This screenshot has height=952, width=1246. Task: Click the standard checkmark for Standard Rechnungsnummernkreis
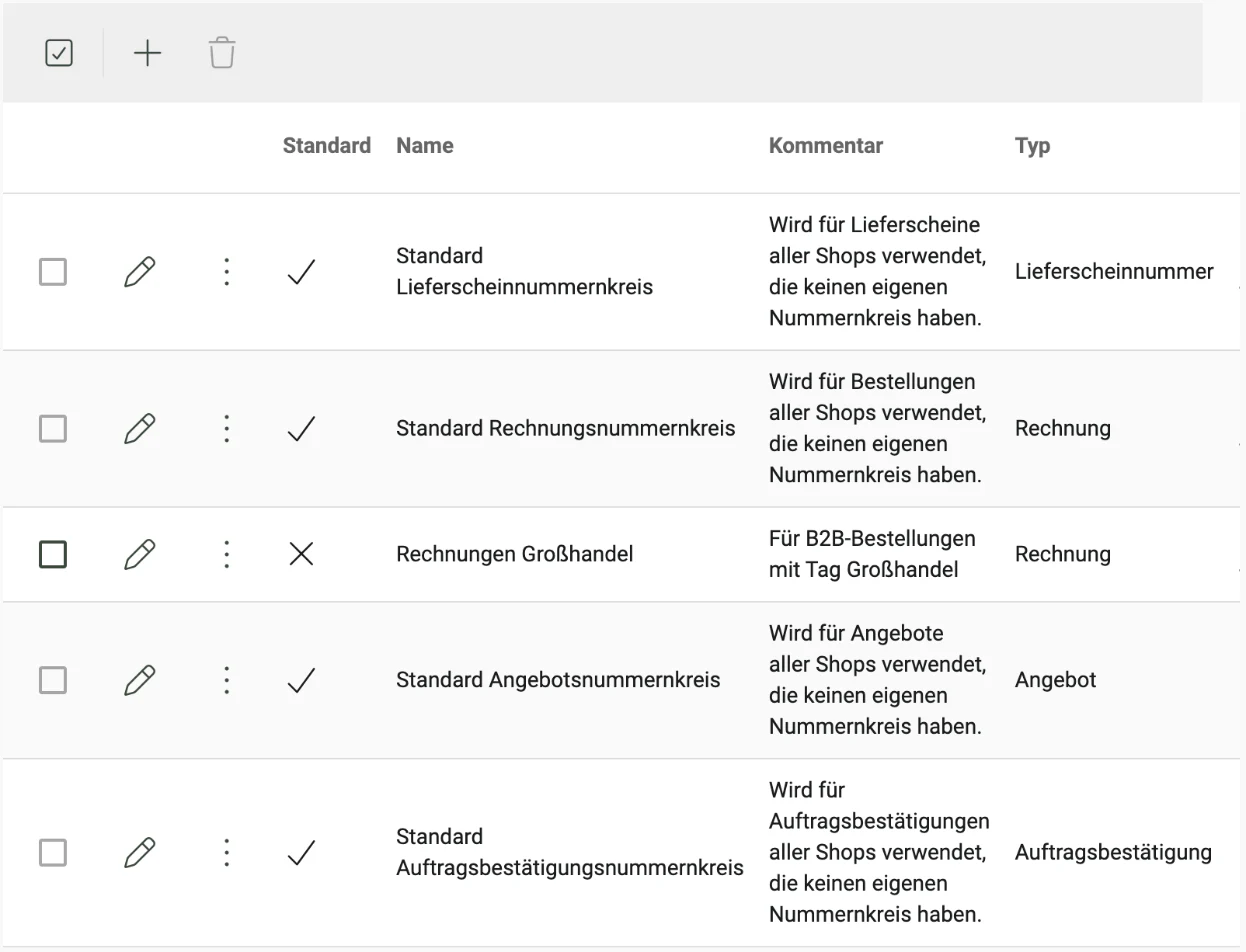point(301,429)
